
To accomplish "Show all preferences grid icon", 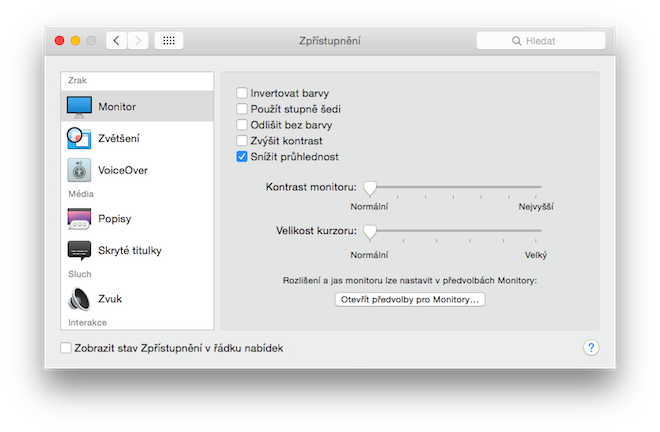I will pos(168,41).
